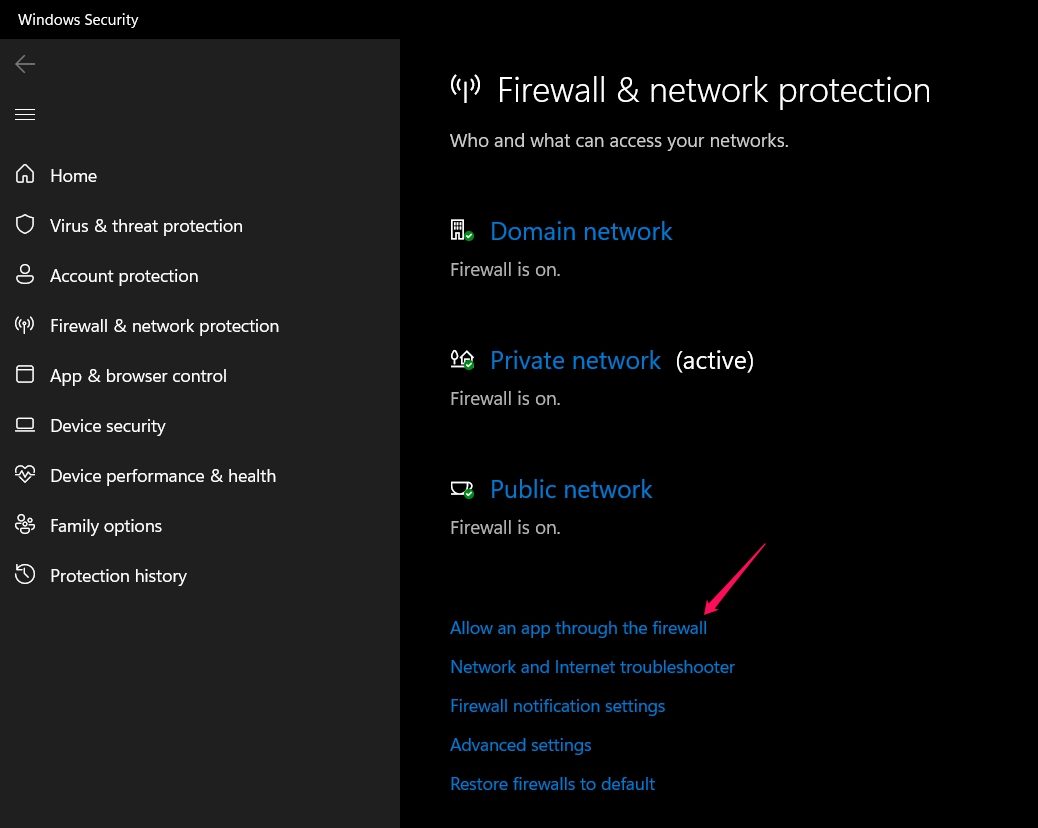
Task: Open Firewall notification settings
Action: [x=557, y=706]
